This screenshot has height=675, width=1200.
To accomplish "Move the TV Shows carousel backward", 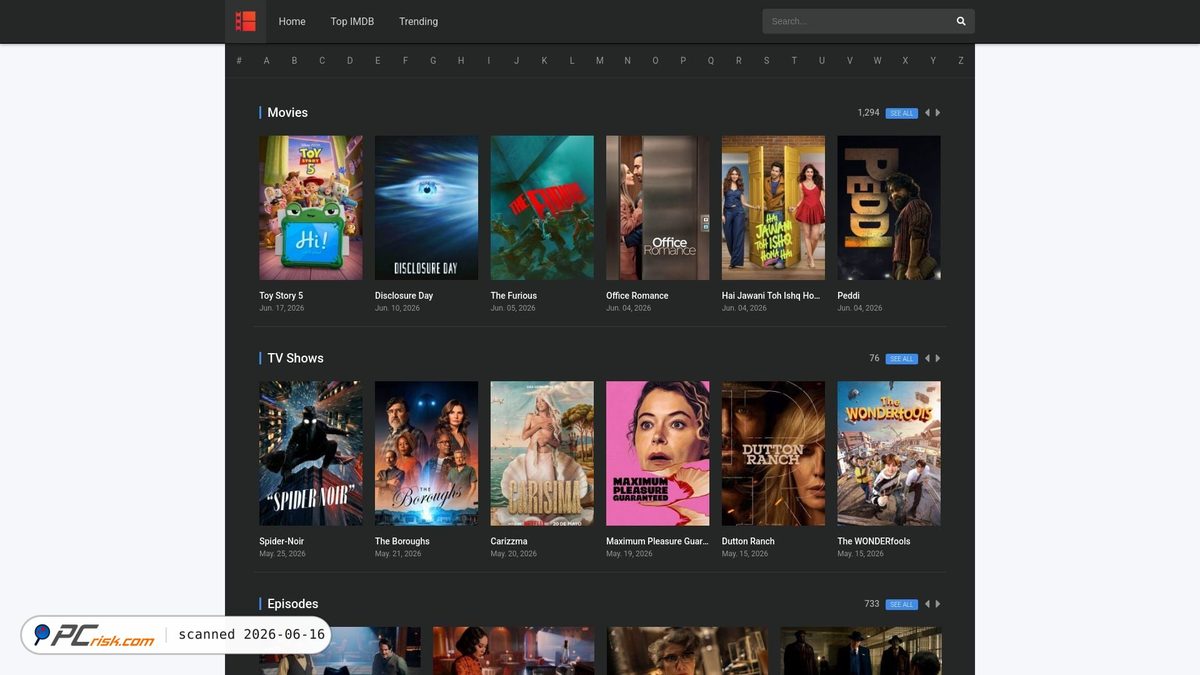I will 927,358.
